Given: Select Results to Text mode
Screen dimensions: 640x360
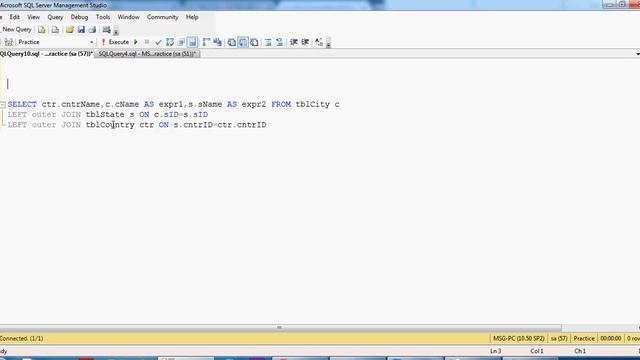Looking at the screenshot, I should coord(231,42).
